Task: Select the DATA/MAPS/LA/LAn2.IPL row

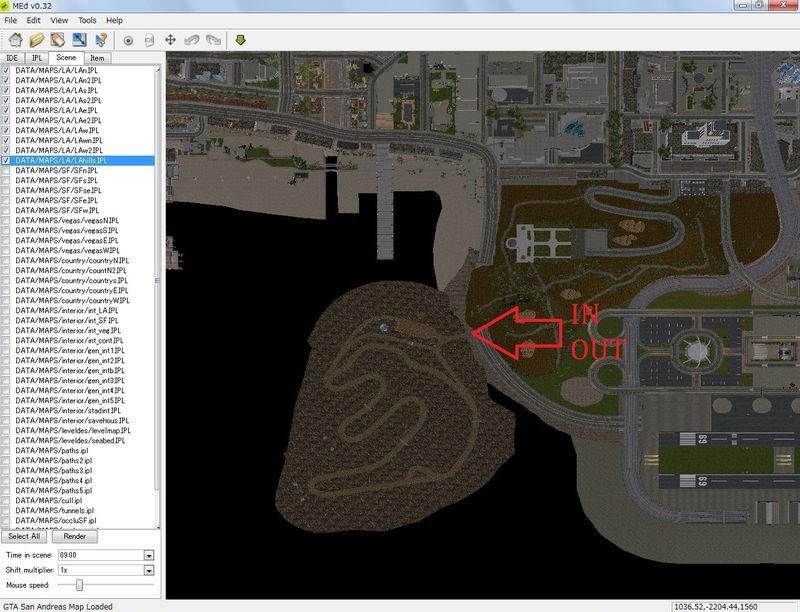Action: point(79,81)
